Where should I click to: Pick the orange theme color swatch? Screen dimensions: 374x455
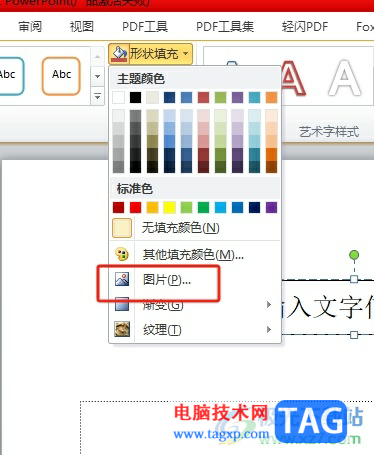271,97
